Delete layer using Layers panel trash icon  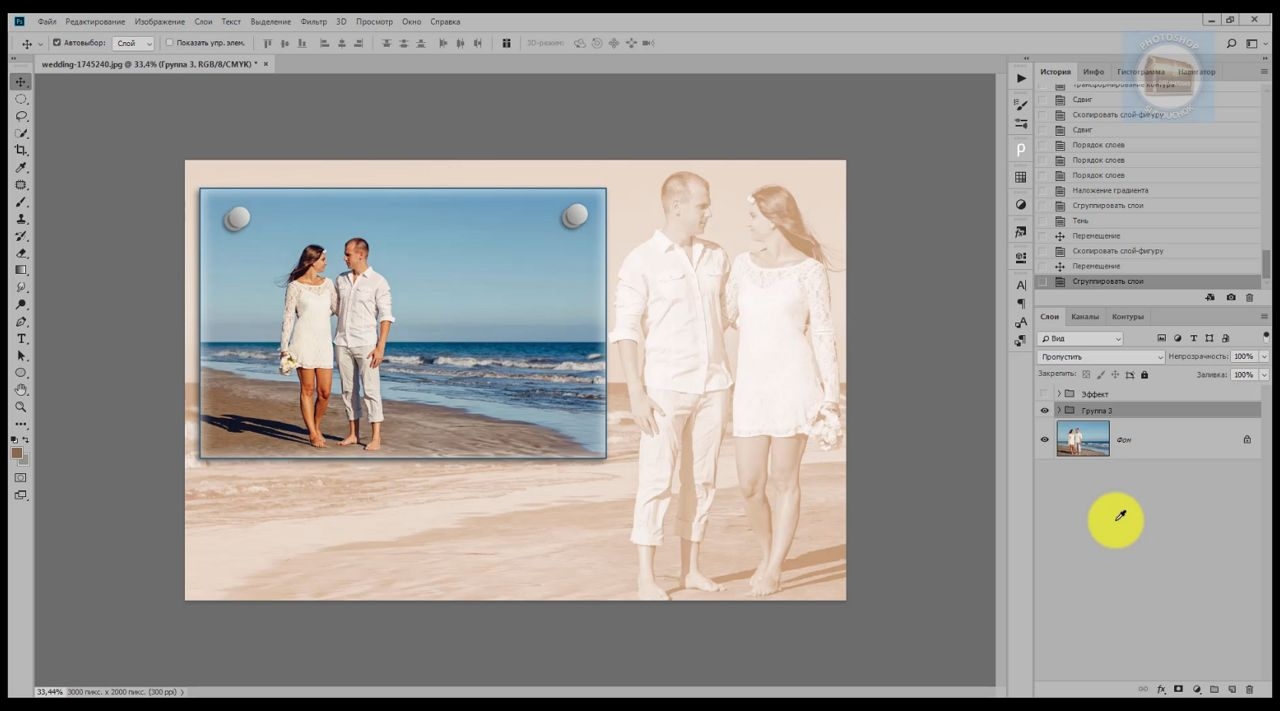pos(1249,689)
